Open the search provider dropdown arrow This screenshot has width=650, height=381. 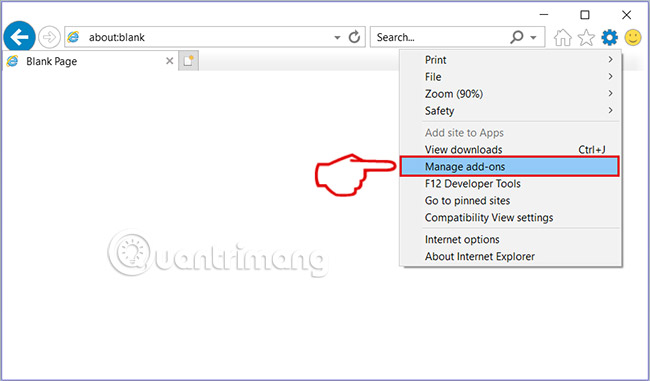(534, 38)
